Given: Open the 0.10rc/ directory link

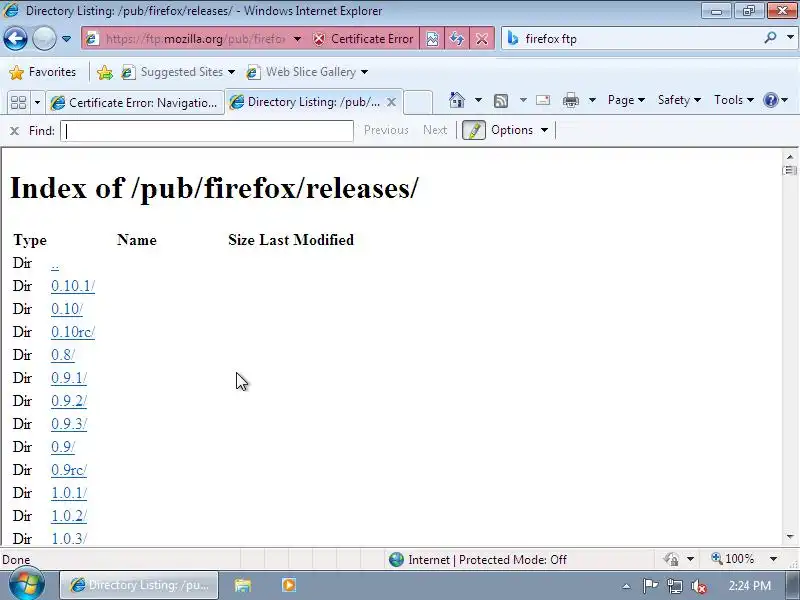Looking at the screenshot, I should click(73, 332).
